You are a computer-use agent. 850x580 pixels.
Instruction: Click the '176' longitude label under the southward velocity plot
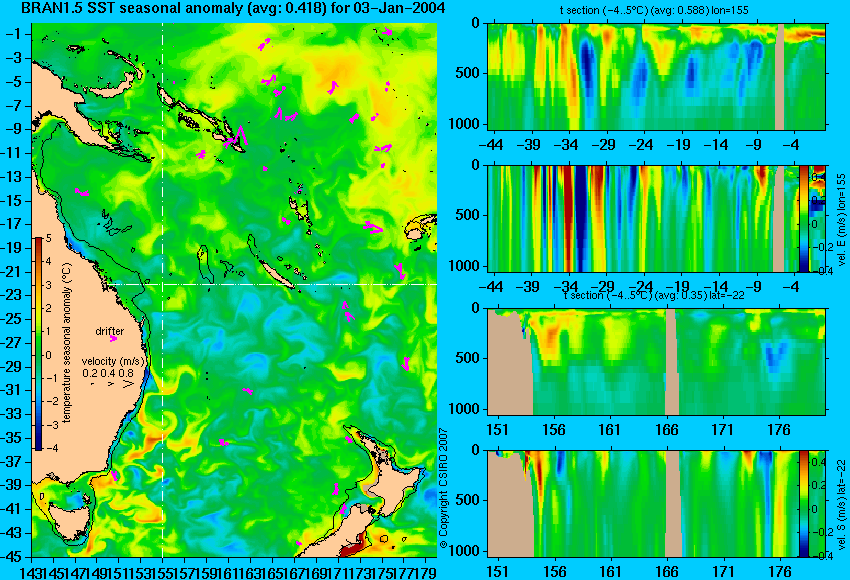tap(780, 571)
